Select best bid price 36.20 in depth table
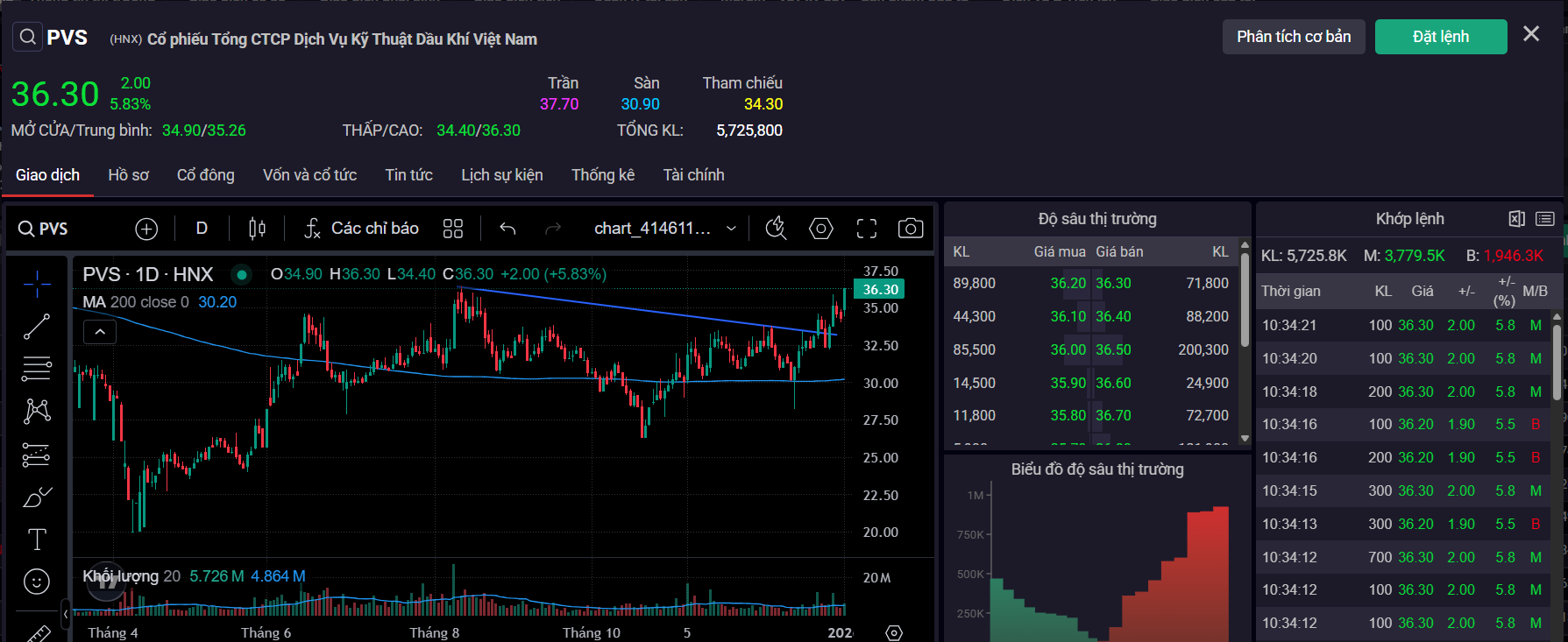 [1068, 284]
